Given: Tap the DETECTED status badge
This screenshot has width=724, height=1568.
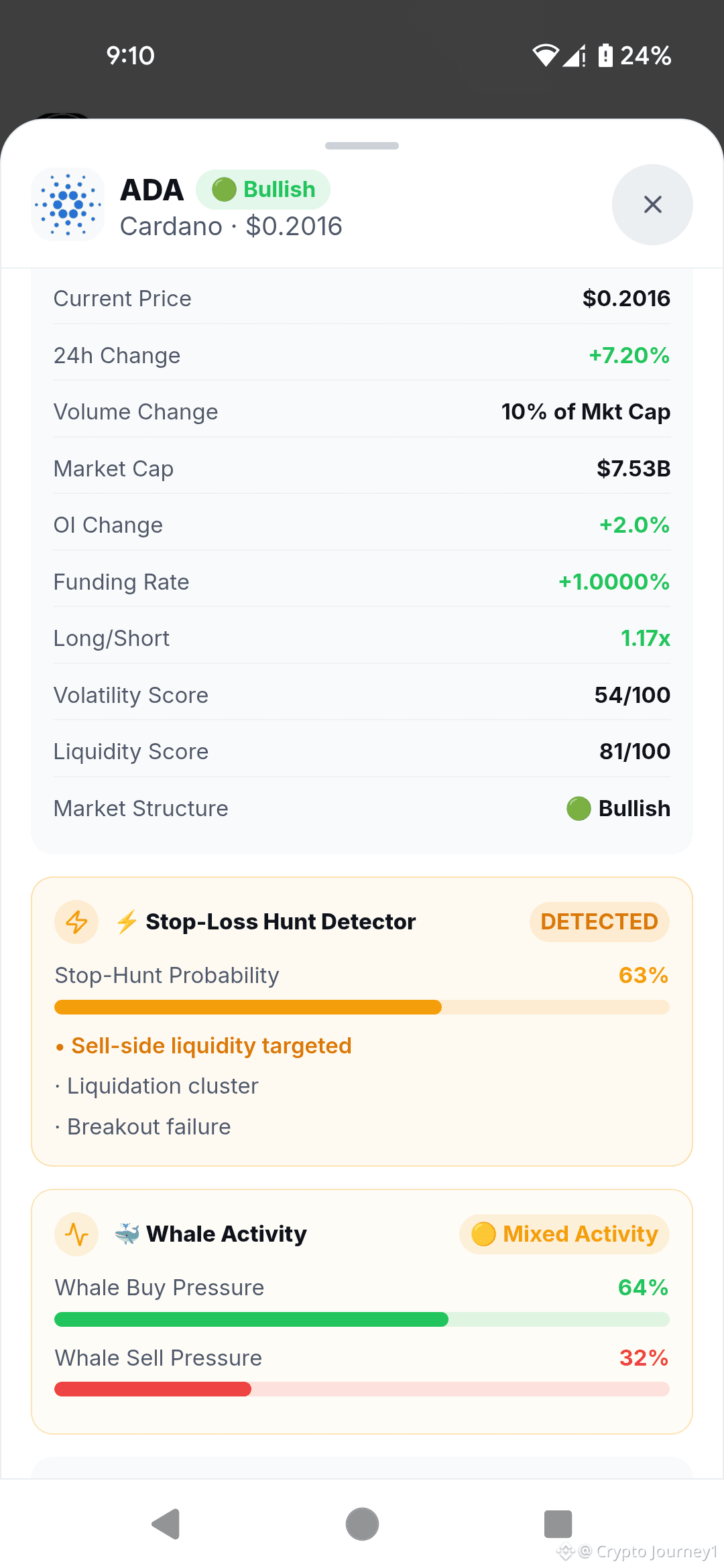Looking at the screenshot, I should coord(599,922).
